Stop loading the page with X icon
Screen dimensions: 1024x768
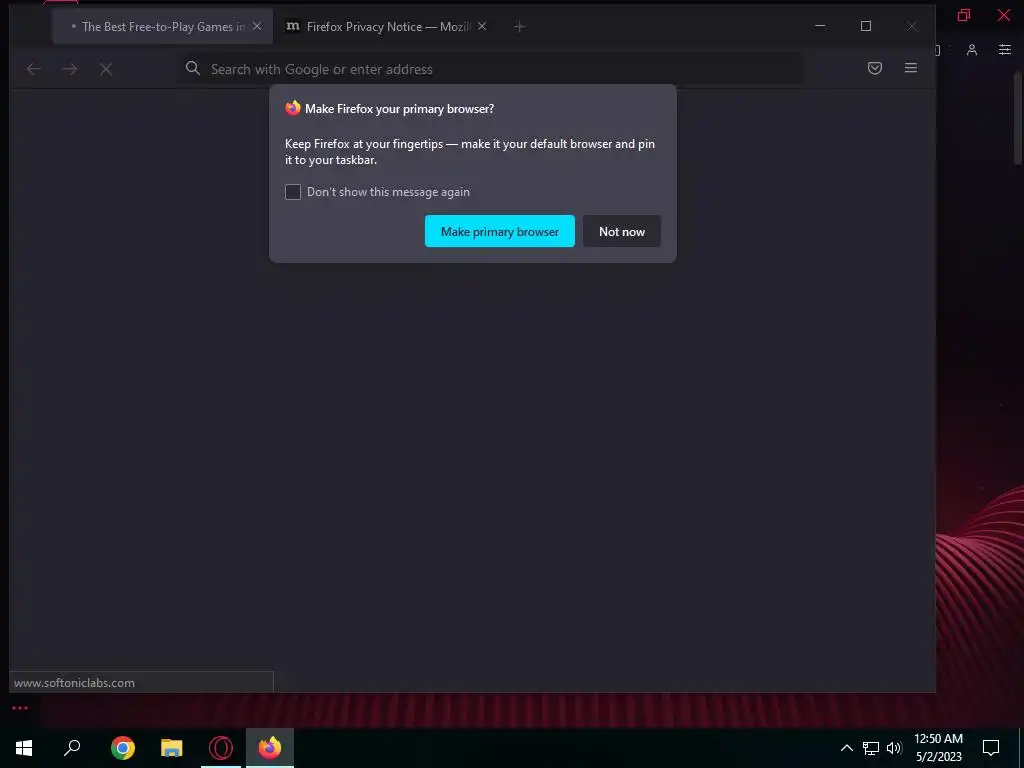(106, 69)
